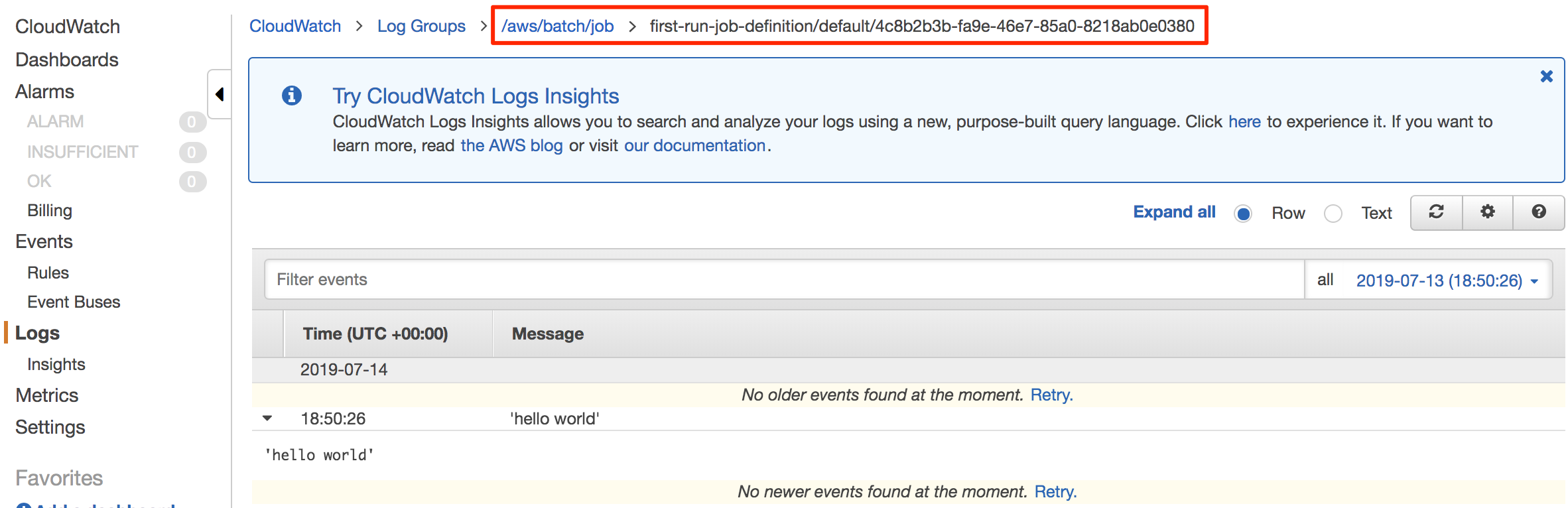Collapse the 18:50:26 log event row
Screen dimensions: 1568x508
267,418
